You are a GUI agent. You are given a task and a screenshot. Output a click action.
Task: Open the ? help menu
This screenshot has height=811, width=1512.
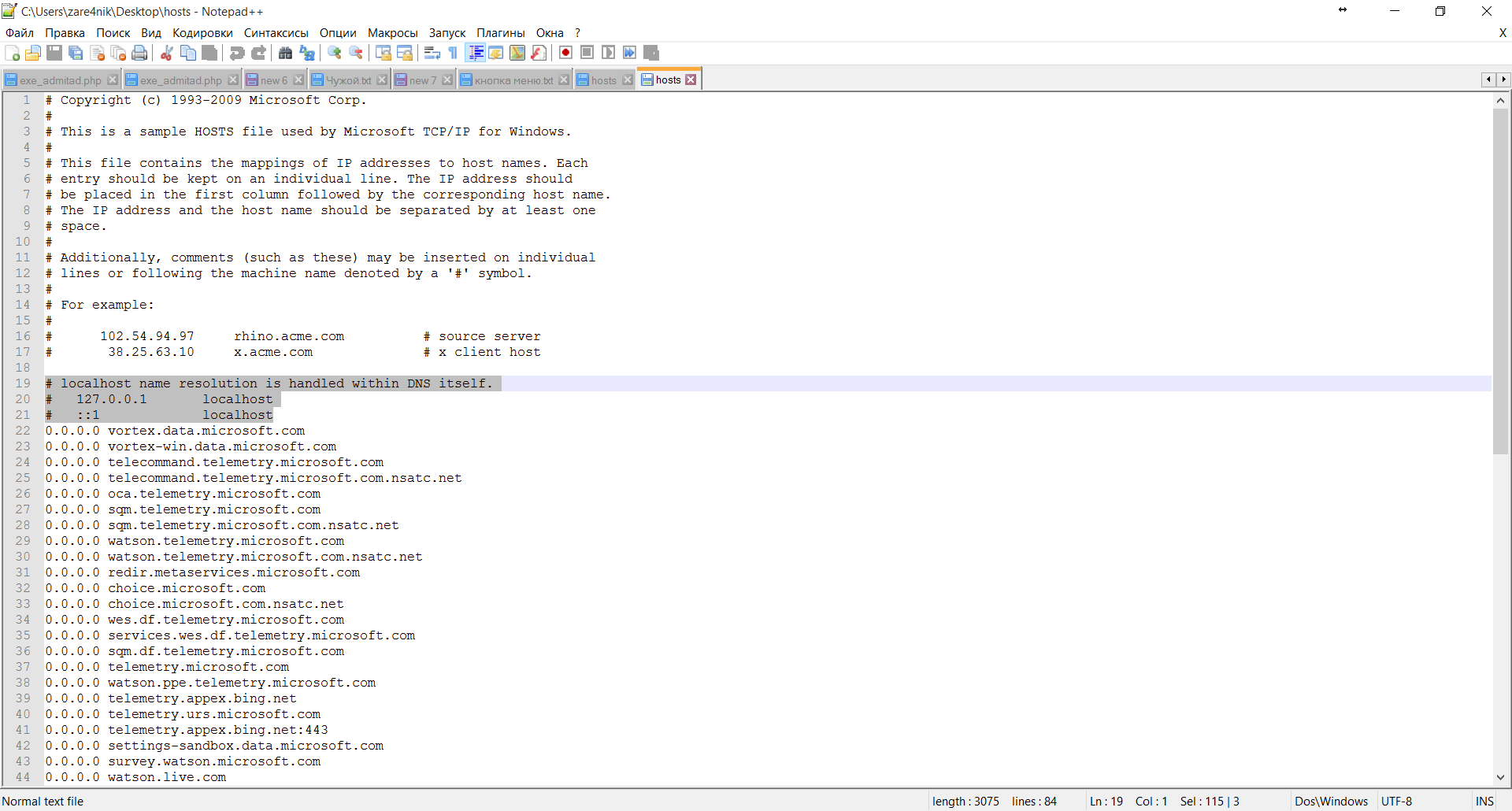click(577, 33)
